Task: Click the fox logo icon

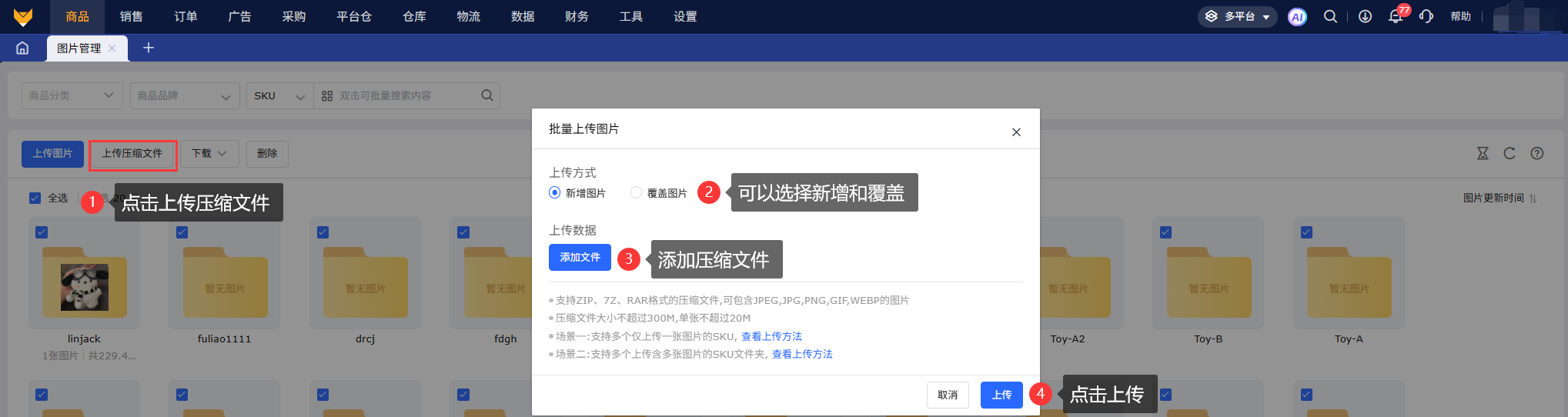Action: click(23, 16)
